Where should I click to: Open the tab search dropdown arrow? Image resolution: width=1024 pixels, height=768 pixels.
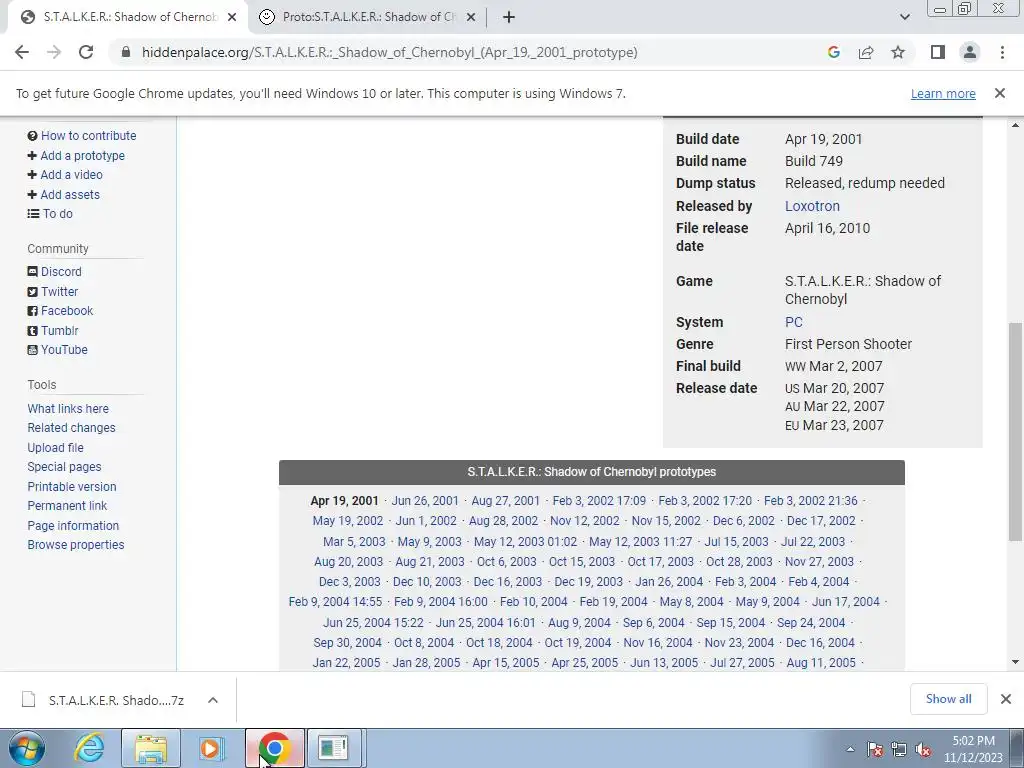[x=904, y=17]
